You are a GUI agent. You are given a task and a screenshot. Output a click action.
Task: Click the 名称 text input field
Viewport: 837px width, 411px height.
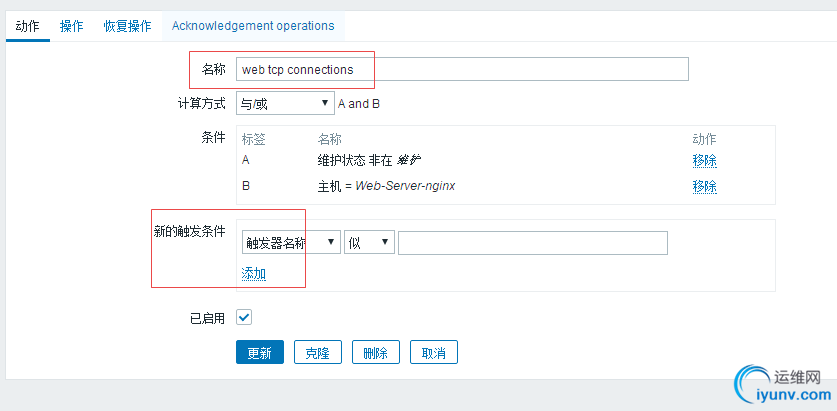point(462,69)
